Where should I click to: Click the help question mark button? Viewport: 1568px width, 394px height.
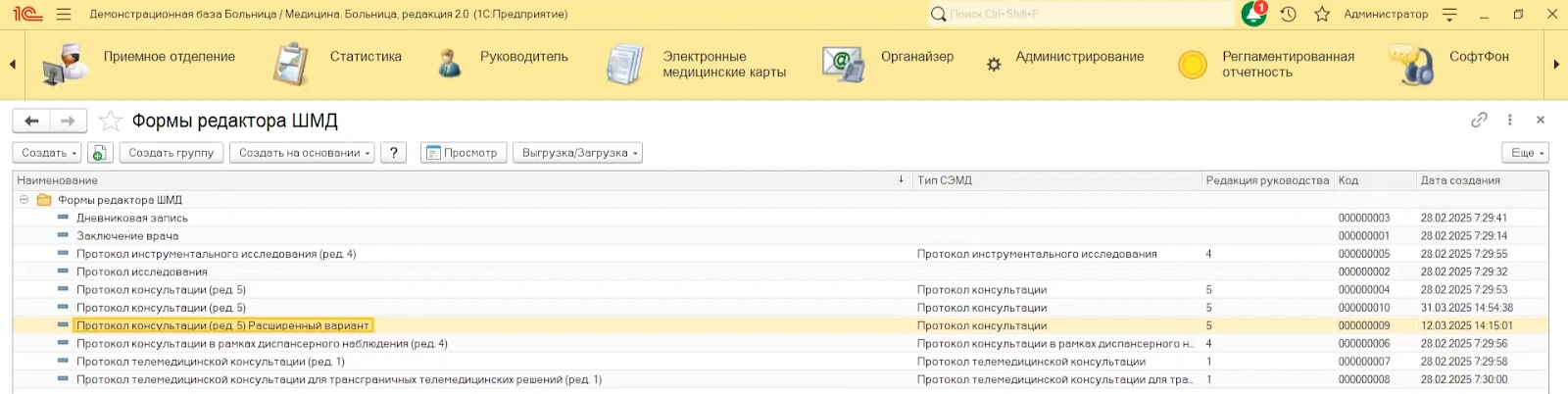393,153
